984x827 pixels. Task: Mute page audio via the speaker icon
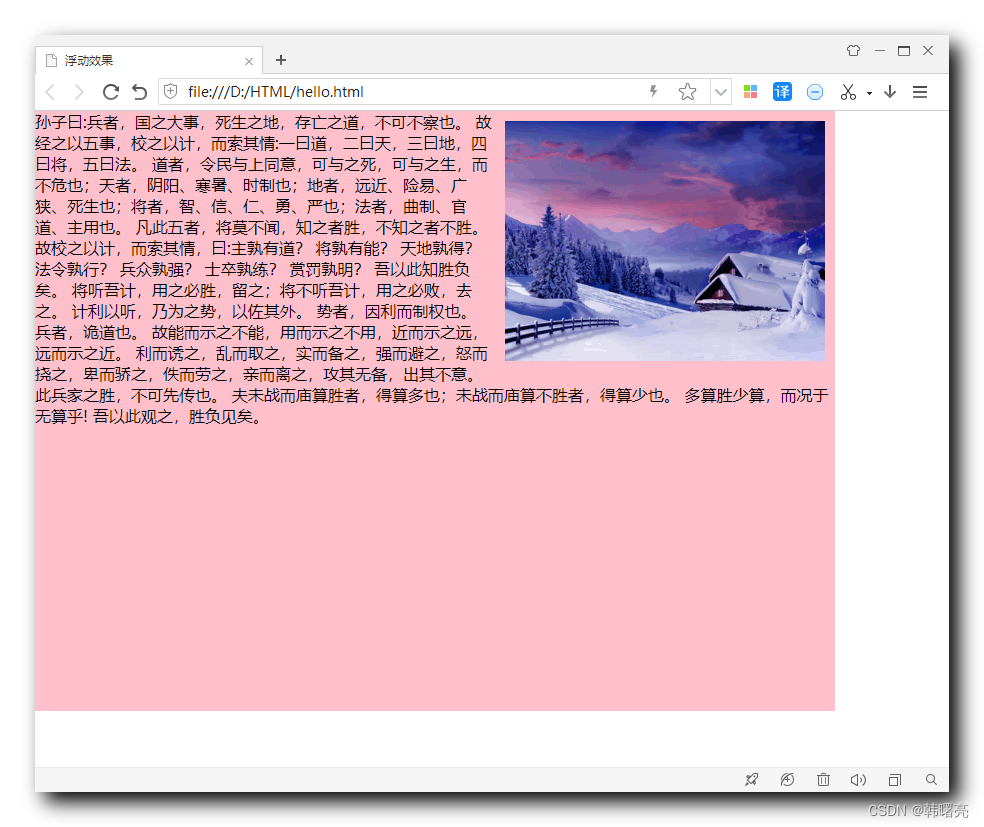858,779
